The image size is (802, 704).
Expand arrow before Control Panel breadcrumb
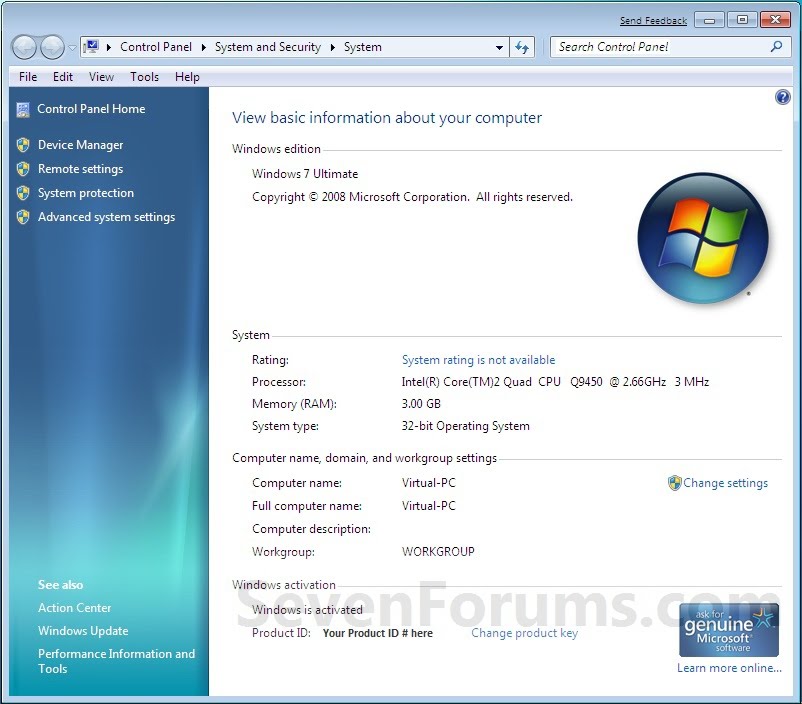pos(109,48)
